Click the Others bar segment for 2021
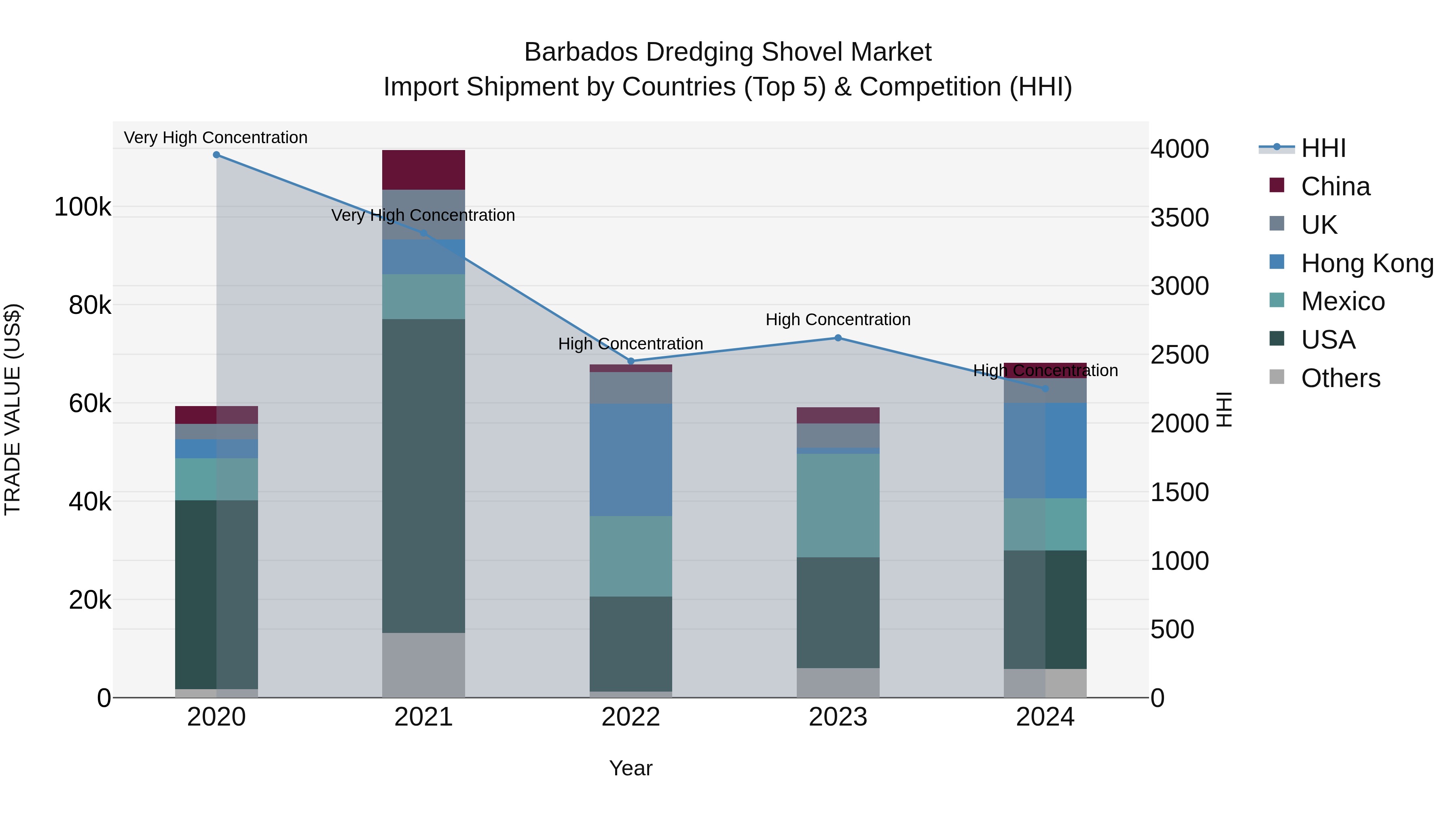 pos(423,665)
